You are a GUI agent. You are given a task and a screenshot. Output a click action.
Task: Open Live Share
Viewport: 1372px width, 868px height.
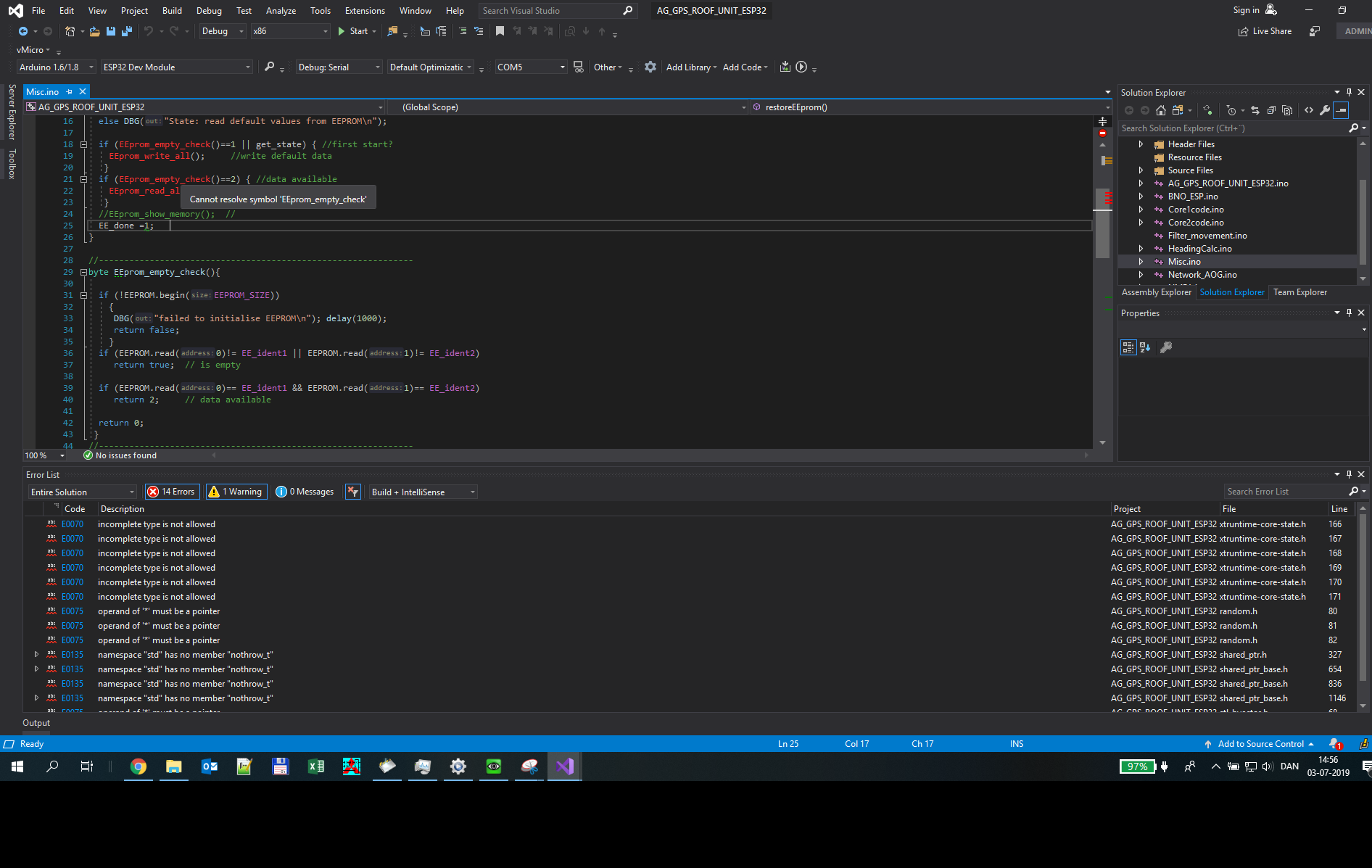(x=1265, y=31)
